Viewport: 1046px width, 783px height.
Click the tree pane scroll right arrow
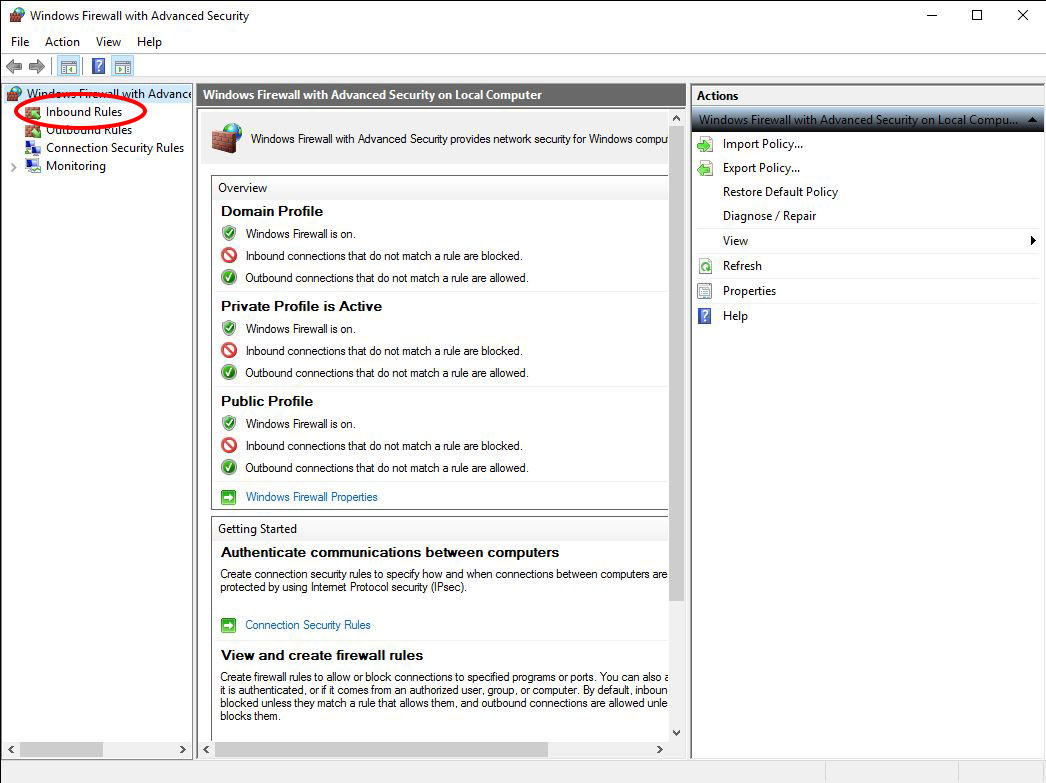click(x=183, y=750)
